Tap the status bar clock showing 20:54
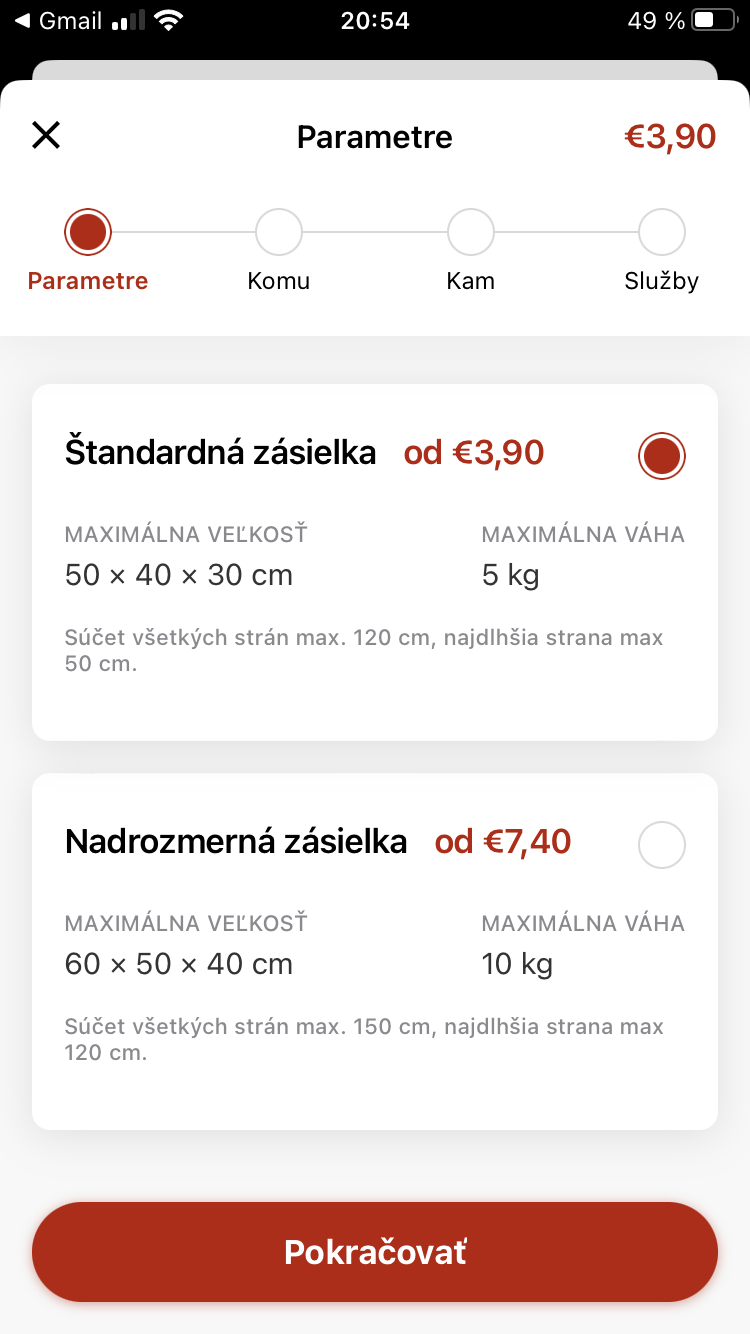 375,21
